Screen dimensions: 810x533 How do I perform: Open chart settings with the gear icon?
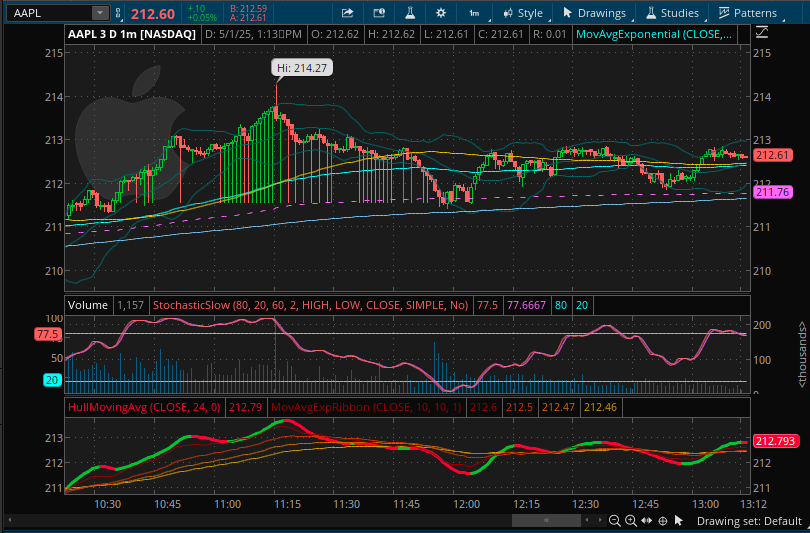441,13
